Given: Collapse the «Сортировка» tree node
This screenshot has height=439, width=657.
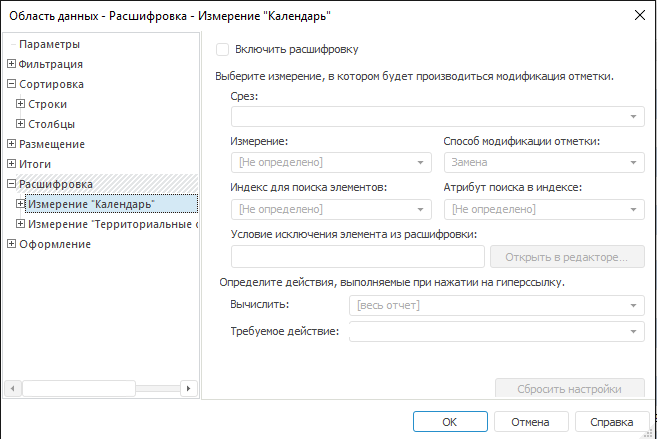Looking at the screenshot, I should (x=11, y=84).
